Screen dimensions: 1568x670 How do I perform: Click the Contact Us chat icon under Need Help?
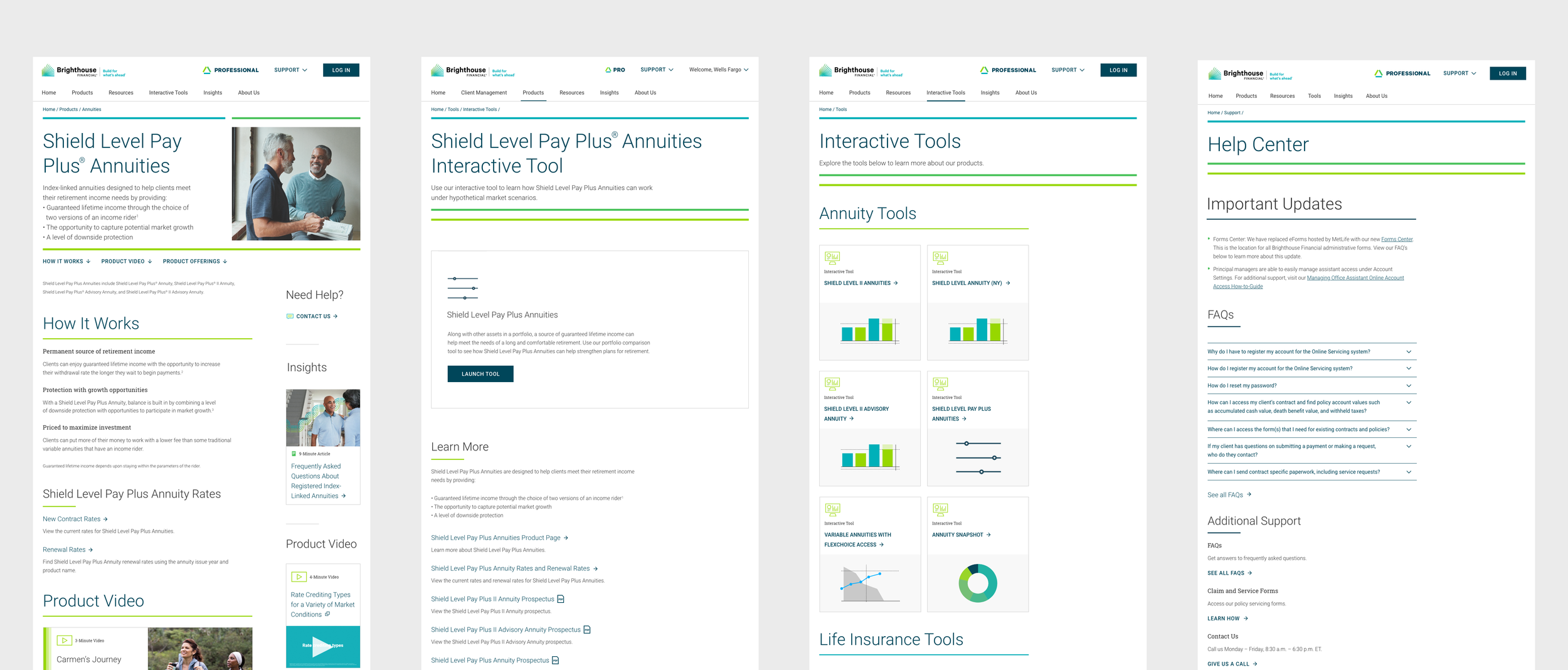coord(290,316)
